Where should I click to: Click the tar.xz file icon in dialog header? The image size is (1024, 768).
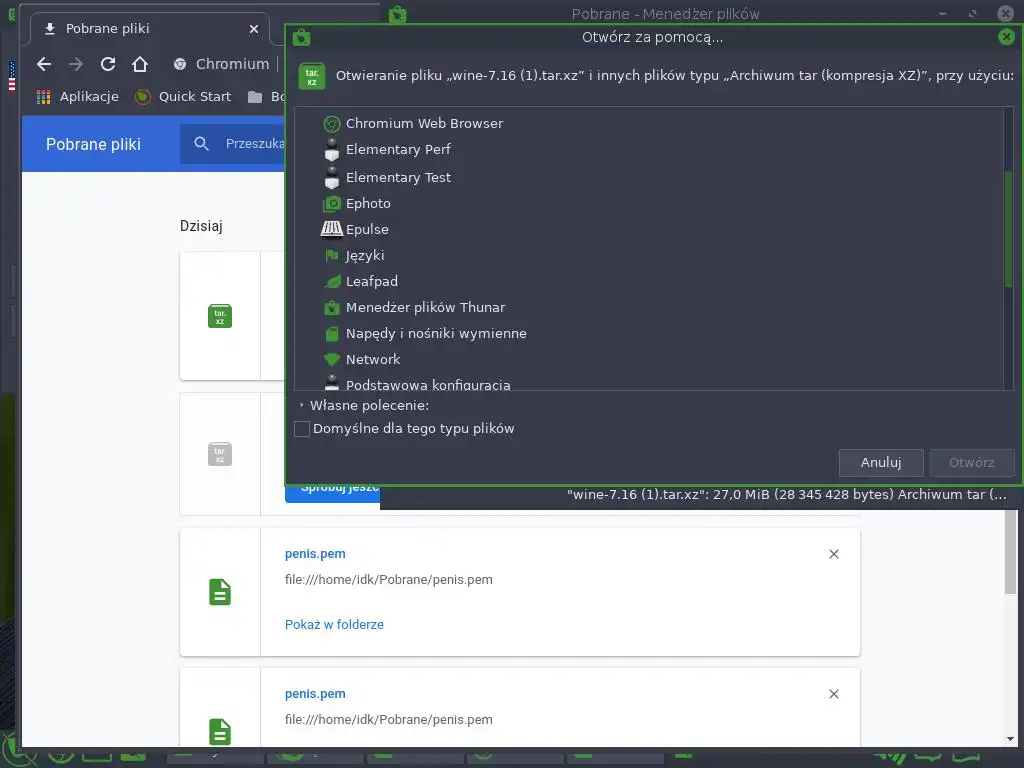312,76
